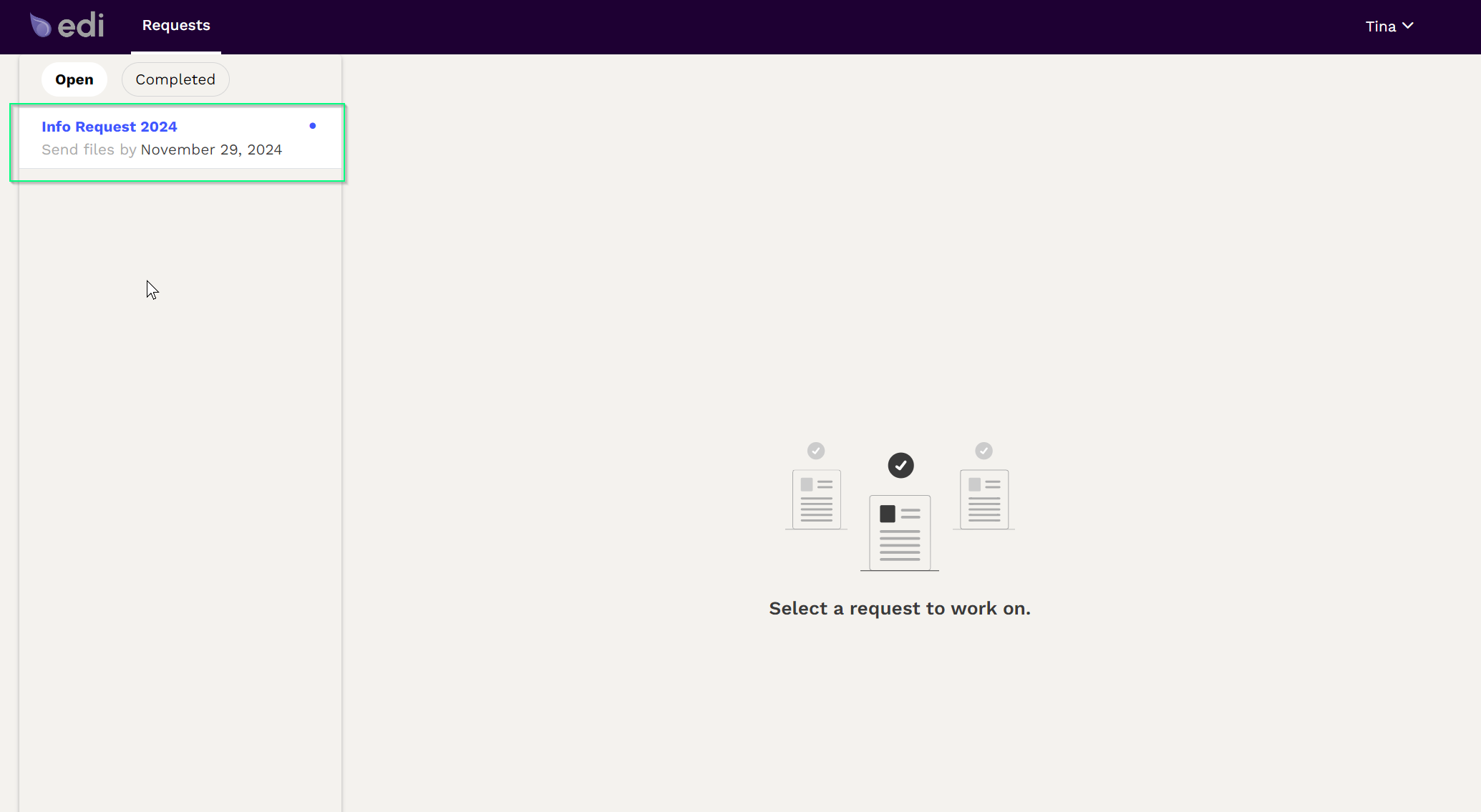
Task: Click the leftmost document graphic
Action: tap(815, 499)
